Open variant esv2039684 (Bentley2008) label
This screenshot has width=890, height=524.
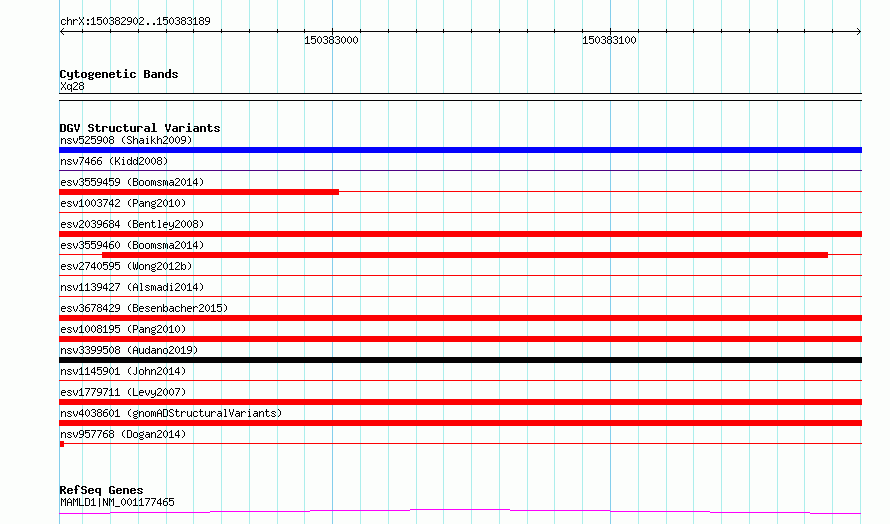[132, 224]
